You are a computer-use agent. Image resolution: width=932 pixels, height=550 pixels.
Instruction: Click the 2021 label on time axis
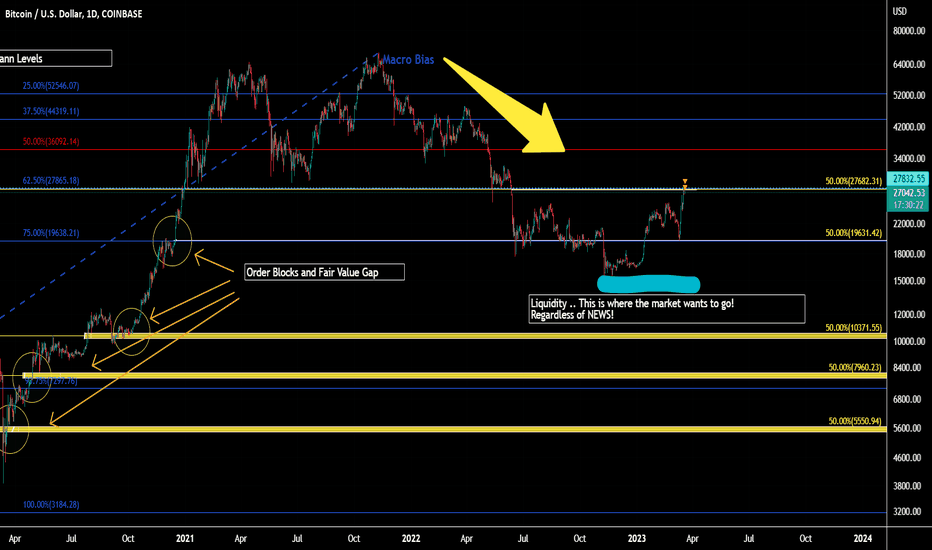point(185,538)
